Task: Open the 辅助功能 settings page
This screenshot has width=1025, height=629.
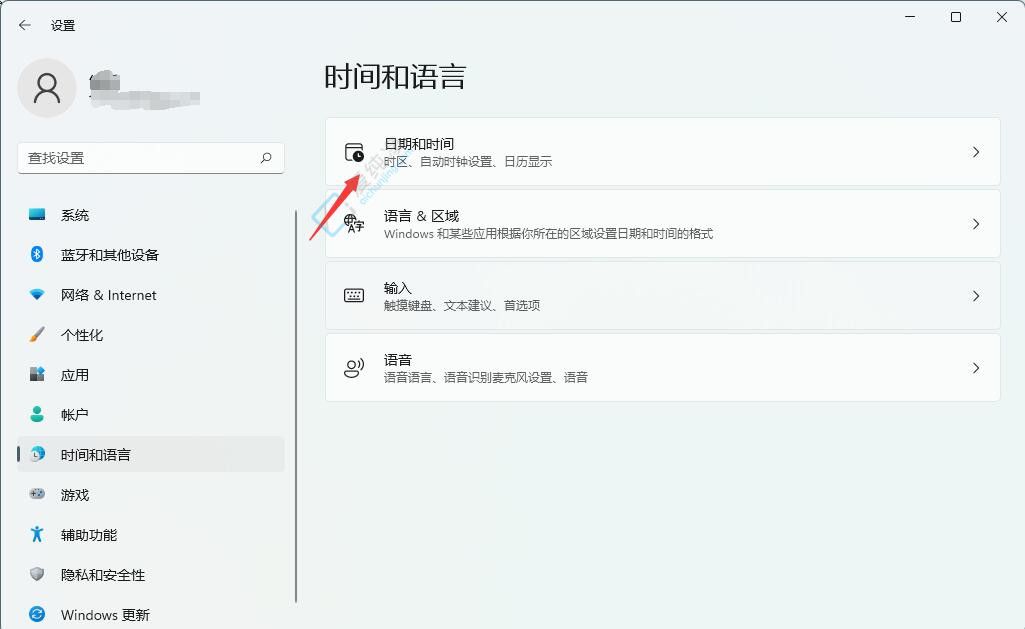Action: tap(90, 535)
